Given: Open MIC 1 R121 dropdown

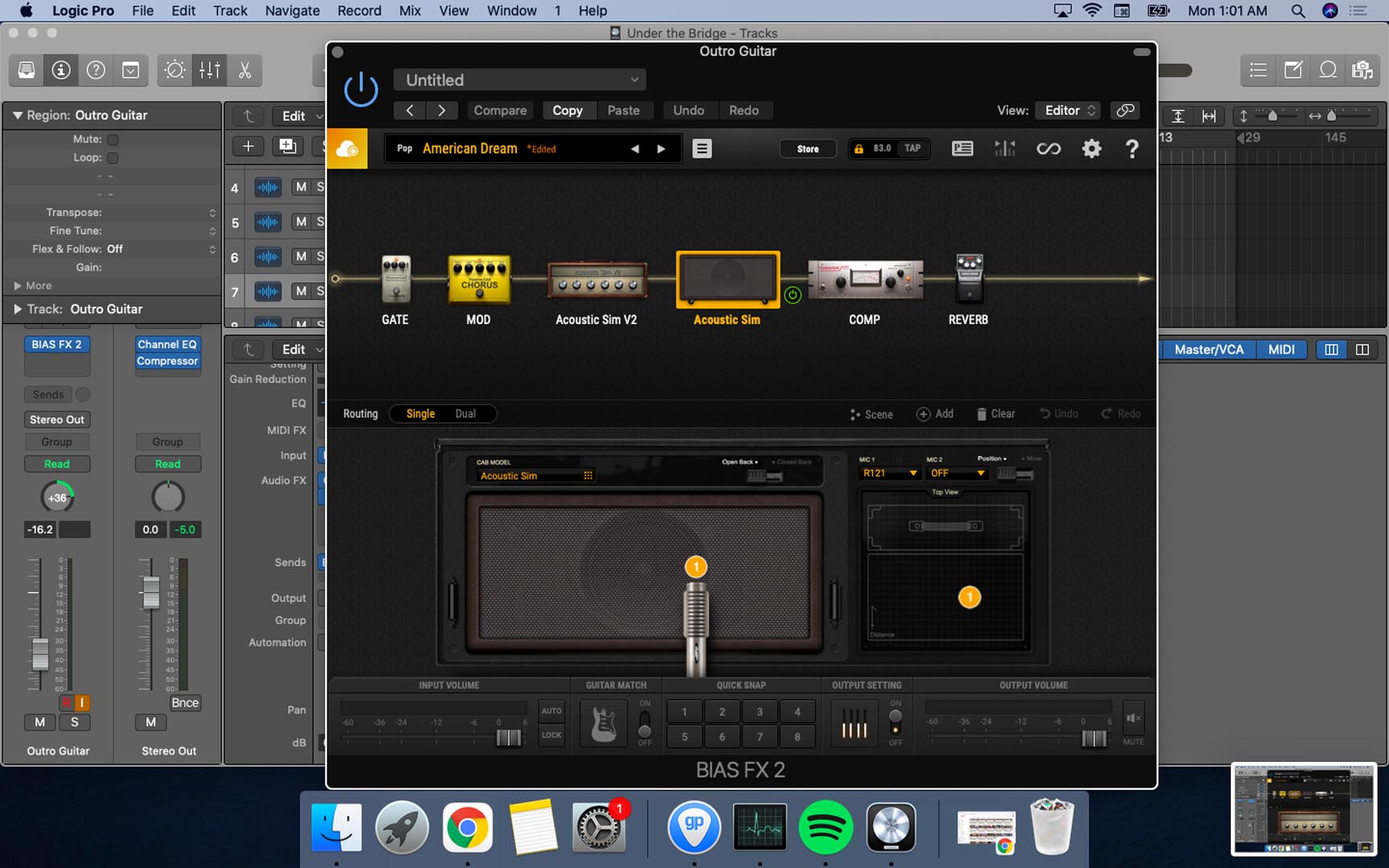Looking at the screenshot, I should 889,473.
